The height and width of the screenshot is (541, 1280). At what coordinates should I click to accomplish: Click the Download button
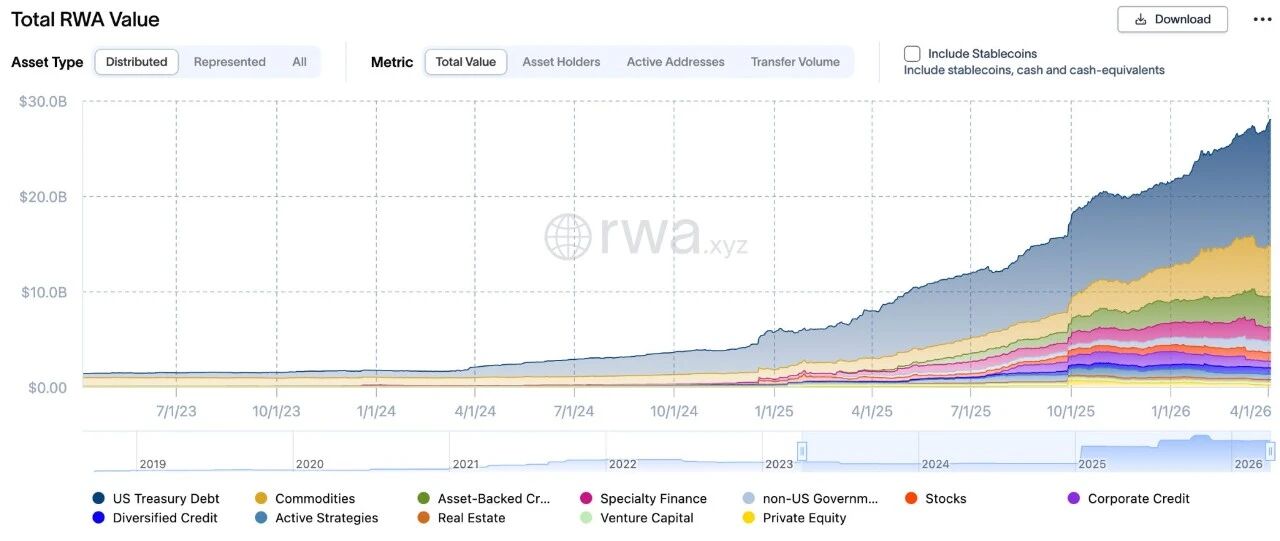(1172, 19)
